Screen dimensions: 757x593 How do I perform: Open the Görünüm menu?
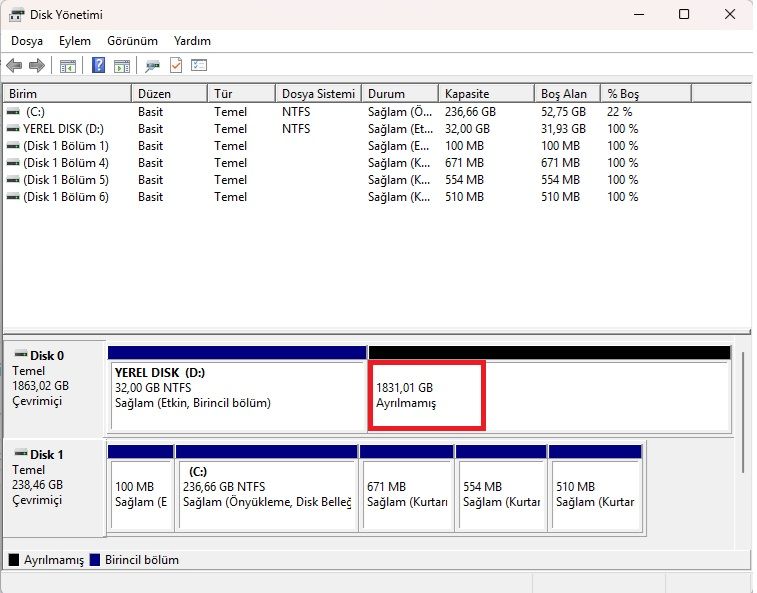pyautogui.click(x=132, y=41)
